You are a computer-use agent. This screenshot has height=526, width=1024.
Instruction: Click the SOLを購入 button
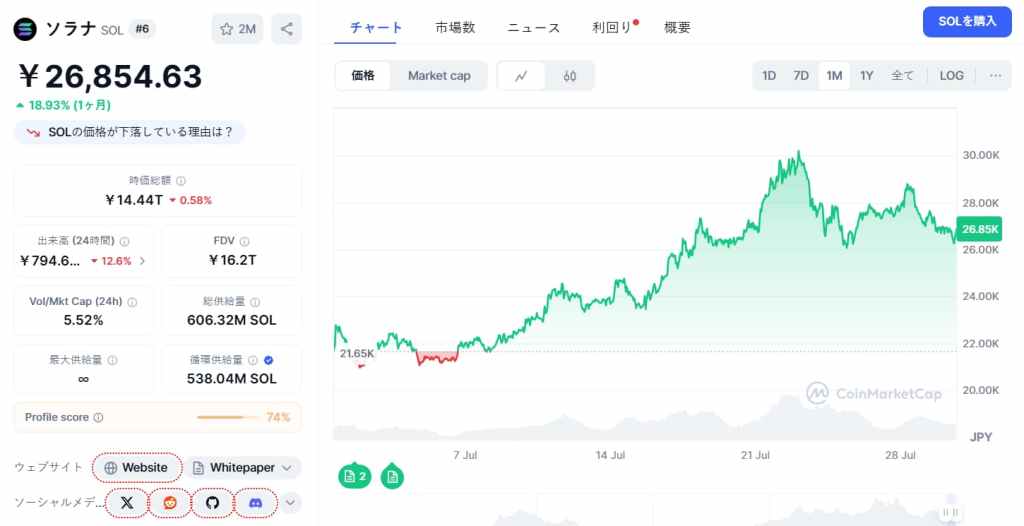[x=967, y=22]
